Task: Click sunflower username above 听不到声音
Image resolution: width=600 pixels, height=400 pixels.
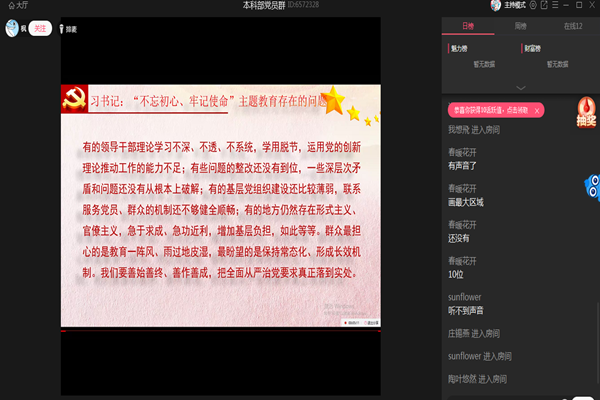Action: point(465,297)
